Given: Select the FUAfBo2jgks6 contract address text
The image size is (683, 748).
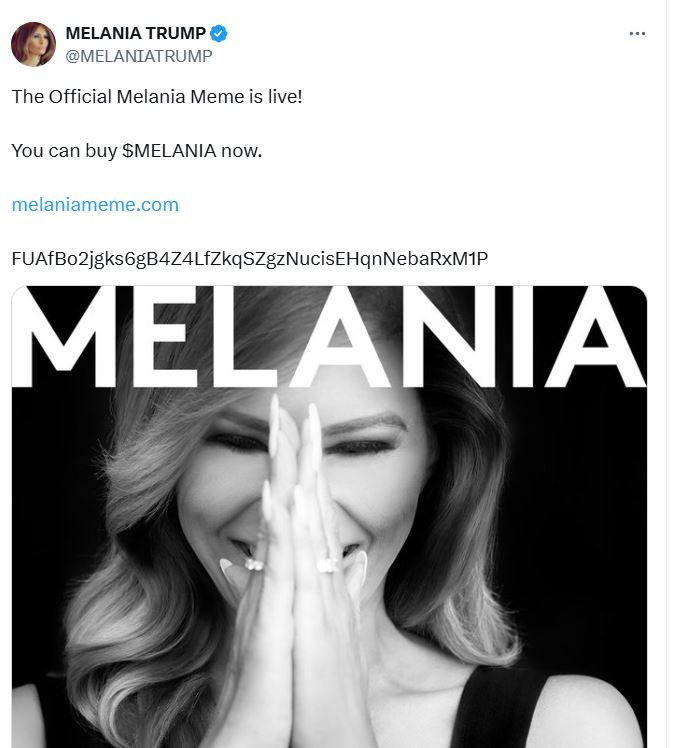Looking at the screenshot, I should 249,259.
